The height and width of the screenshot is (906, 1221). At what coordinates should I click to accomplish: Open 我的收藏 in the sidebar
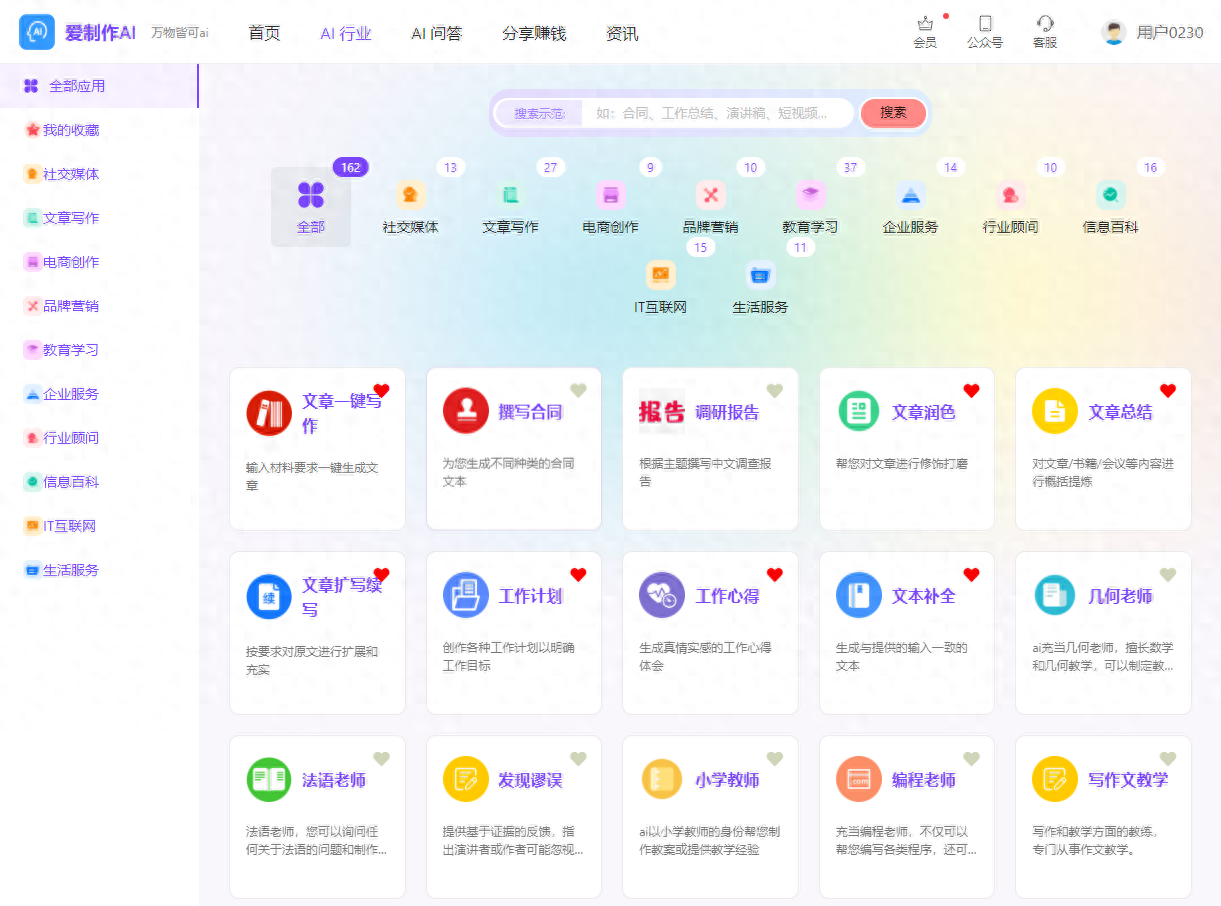(x=71, y=130)
